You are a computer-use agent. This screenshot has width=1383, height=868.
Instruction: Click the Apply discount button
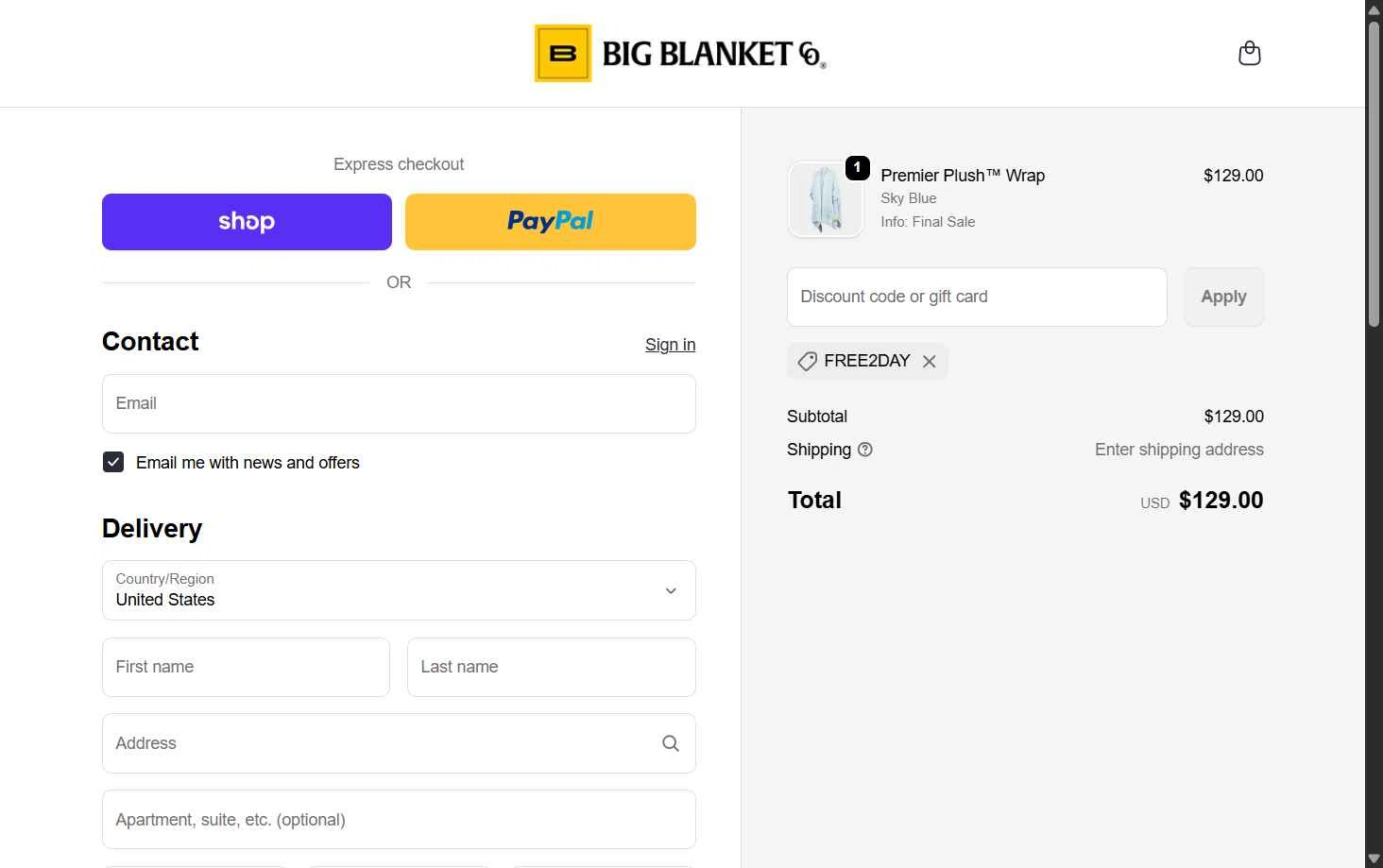pyautogui.click(x=1223, y=297)
